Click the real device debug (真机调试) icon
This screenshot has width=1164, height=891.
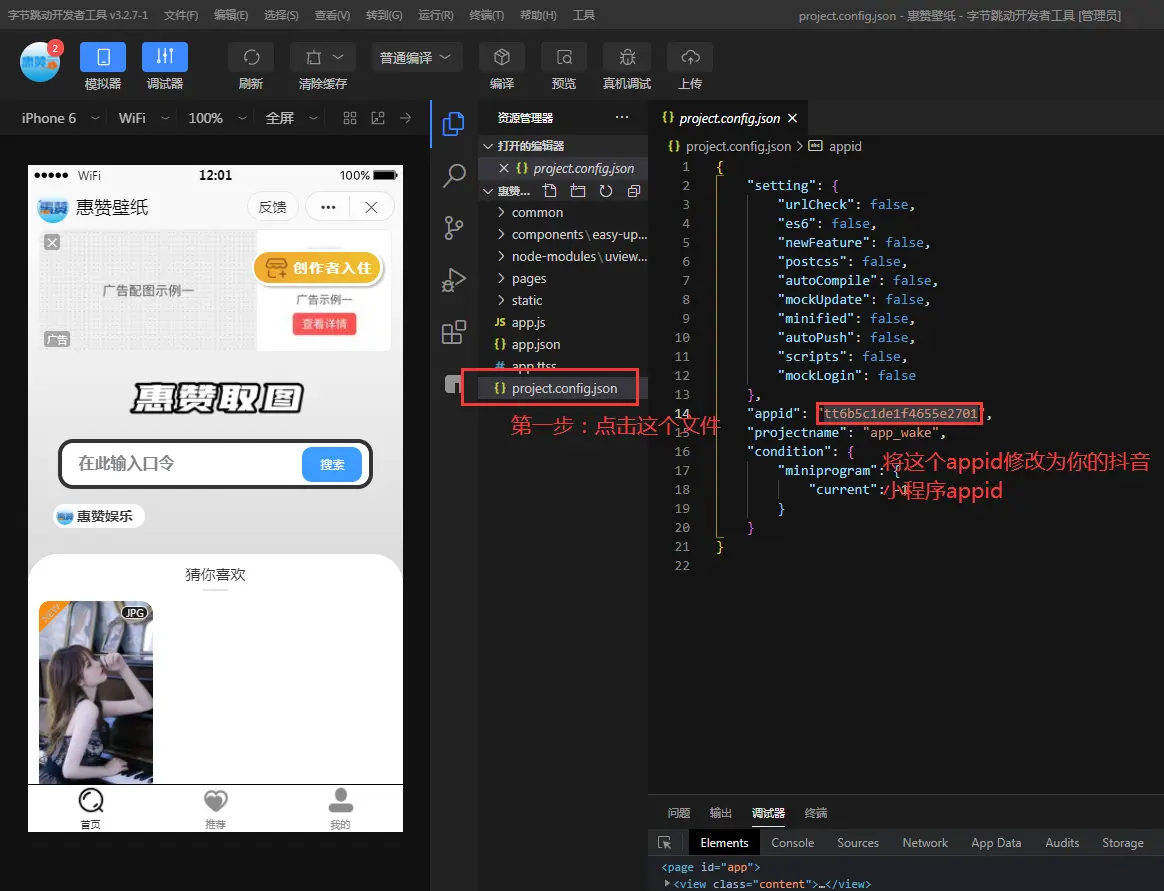pos(627,57)
